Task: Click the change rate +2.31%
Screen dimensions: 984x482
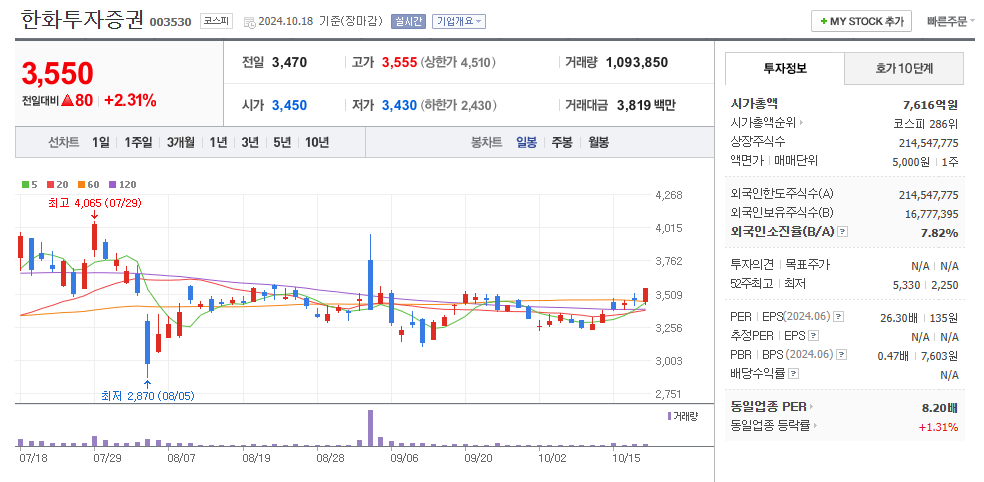Action: click(131, 100)
